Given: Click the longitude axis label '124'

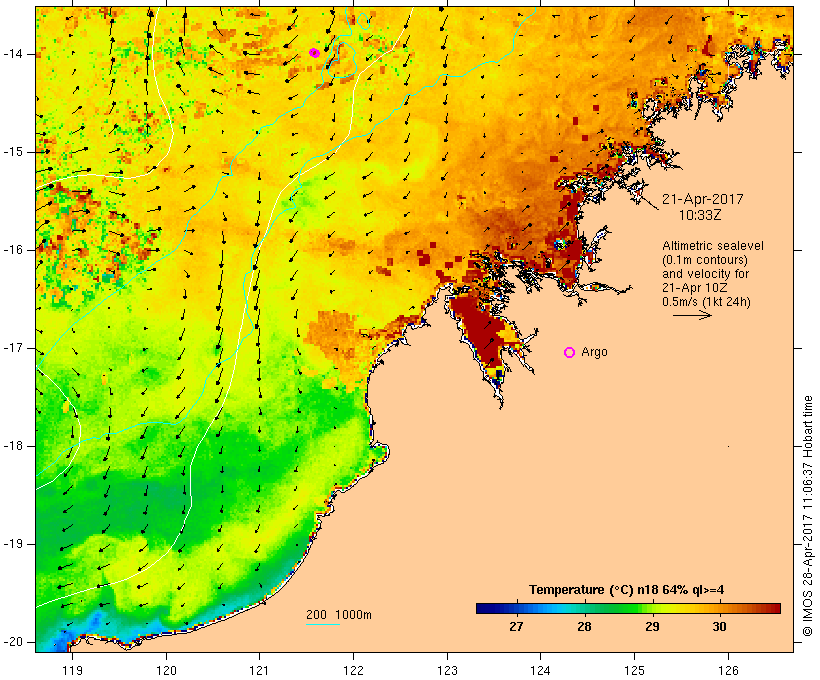Looking at the screenshot, I should [540, 670].
